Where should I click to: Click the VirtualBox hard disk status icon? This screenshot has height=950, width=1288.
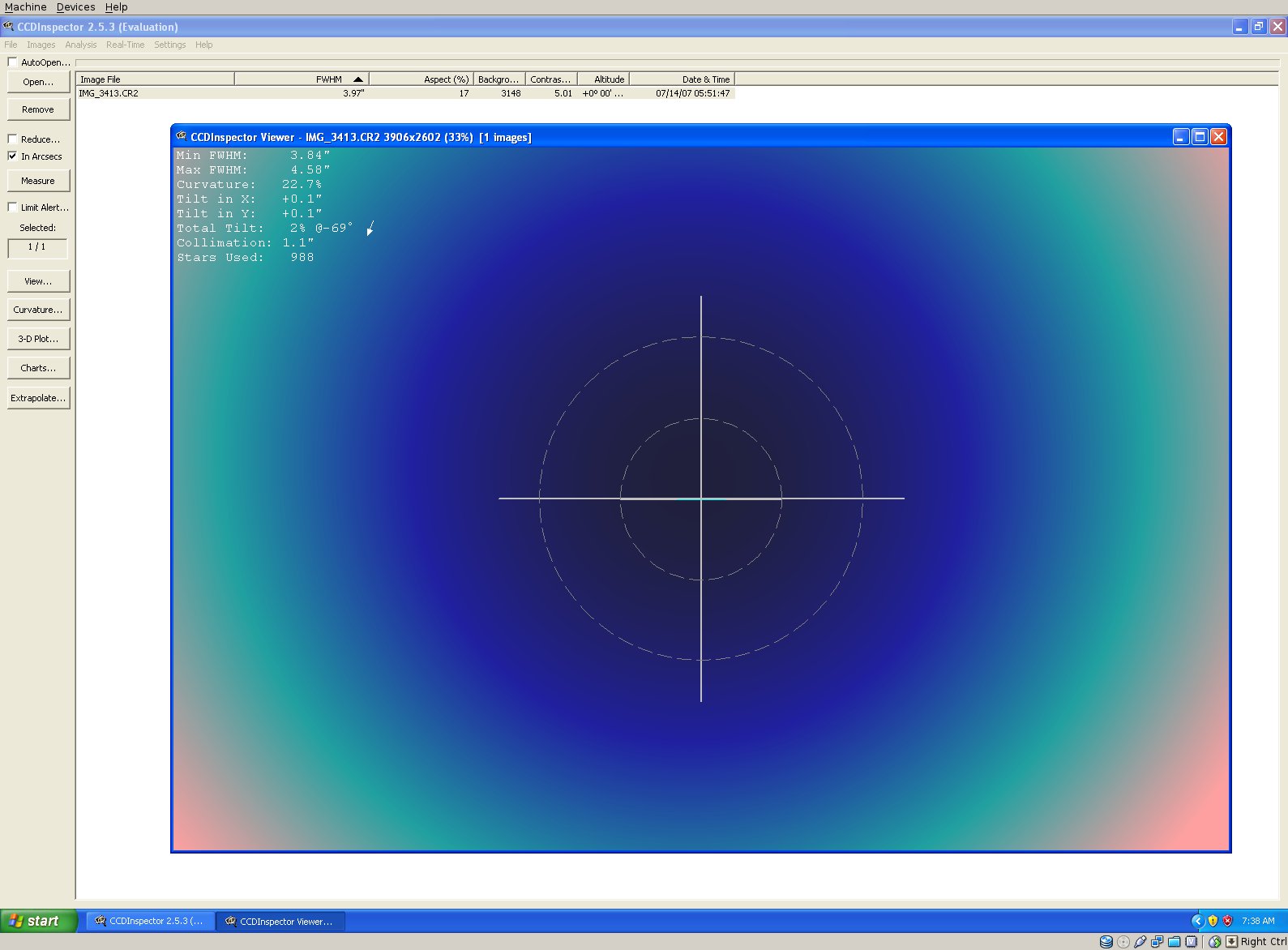pos(1106,941)
